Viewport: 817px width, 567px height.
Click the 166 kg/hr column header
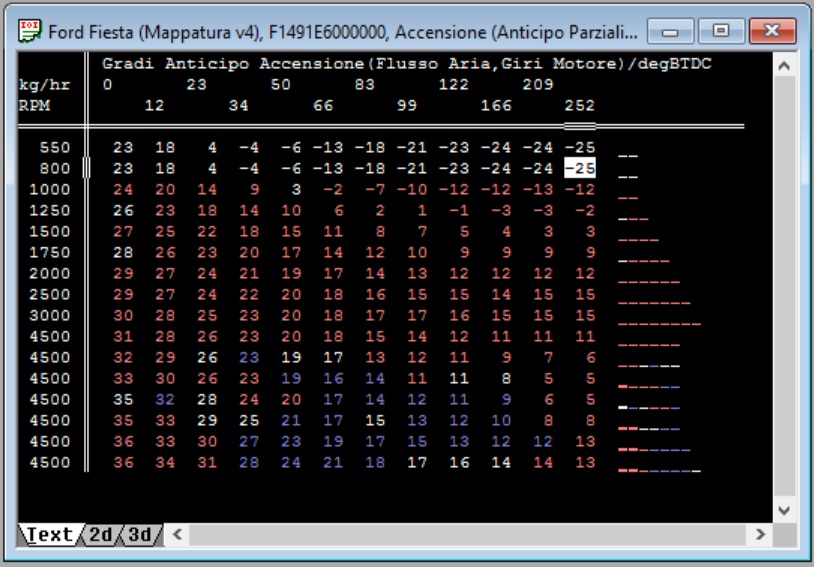tap(496, 106)
